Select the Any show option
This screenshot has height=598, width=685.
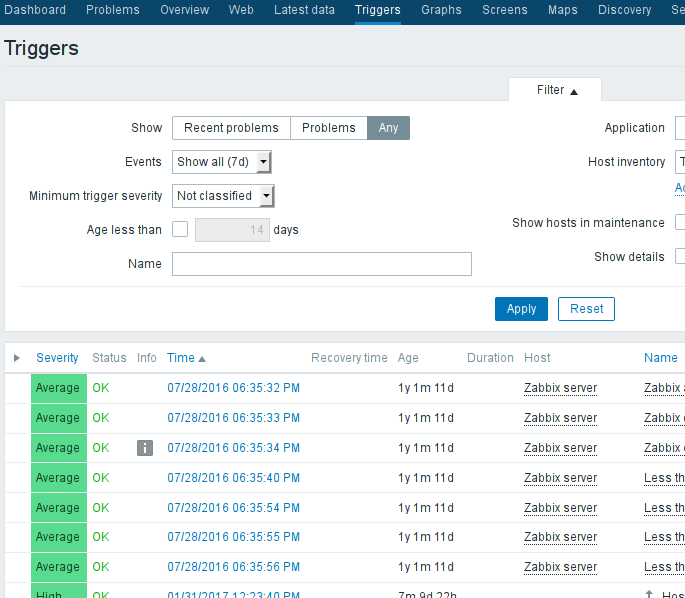[x=388, y=128]
